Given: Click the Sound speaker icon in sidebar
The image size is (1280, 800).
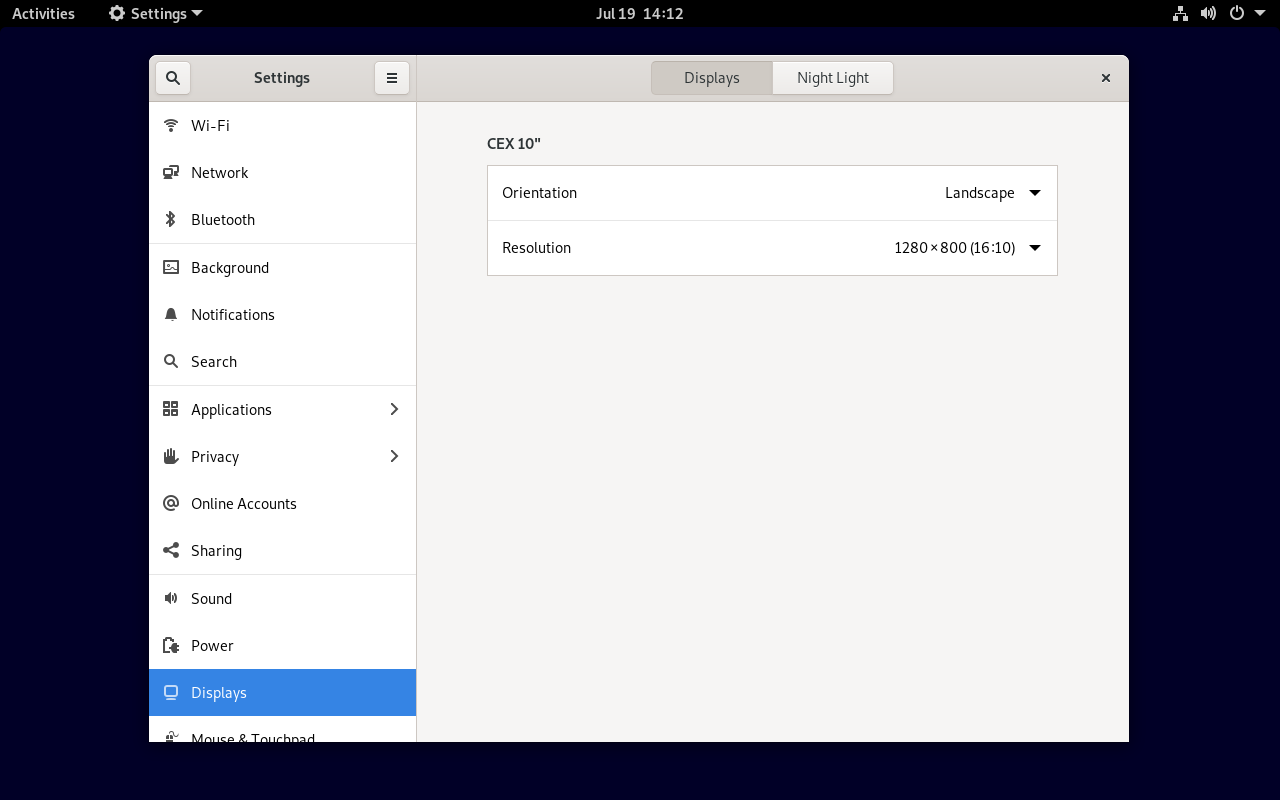Looking at the screenshot, I should (x=171, y=598).
